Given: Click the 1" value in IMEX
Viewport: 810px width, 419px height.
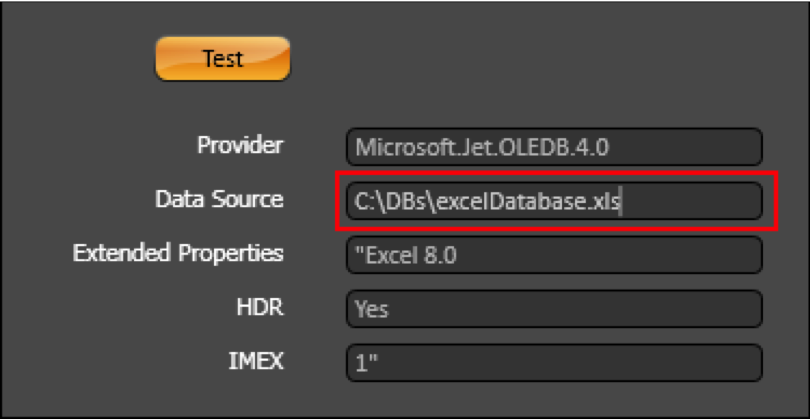Looking at the screenshot, I should (364, 363).
